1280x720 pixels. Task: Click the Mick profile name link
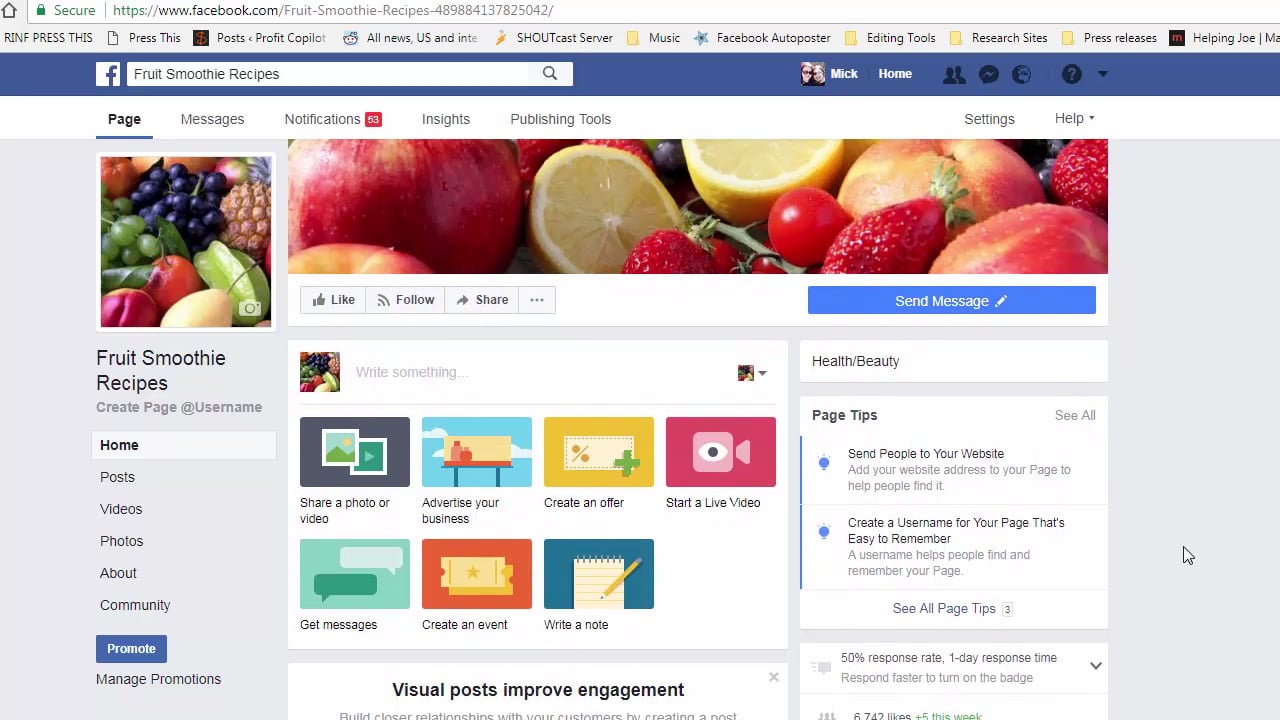[844, 74]
